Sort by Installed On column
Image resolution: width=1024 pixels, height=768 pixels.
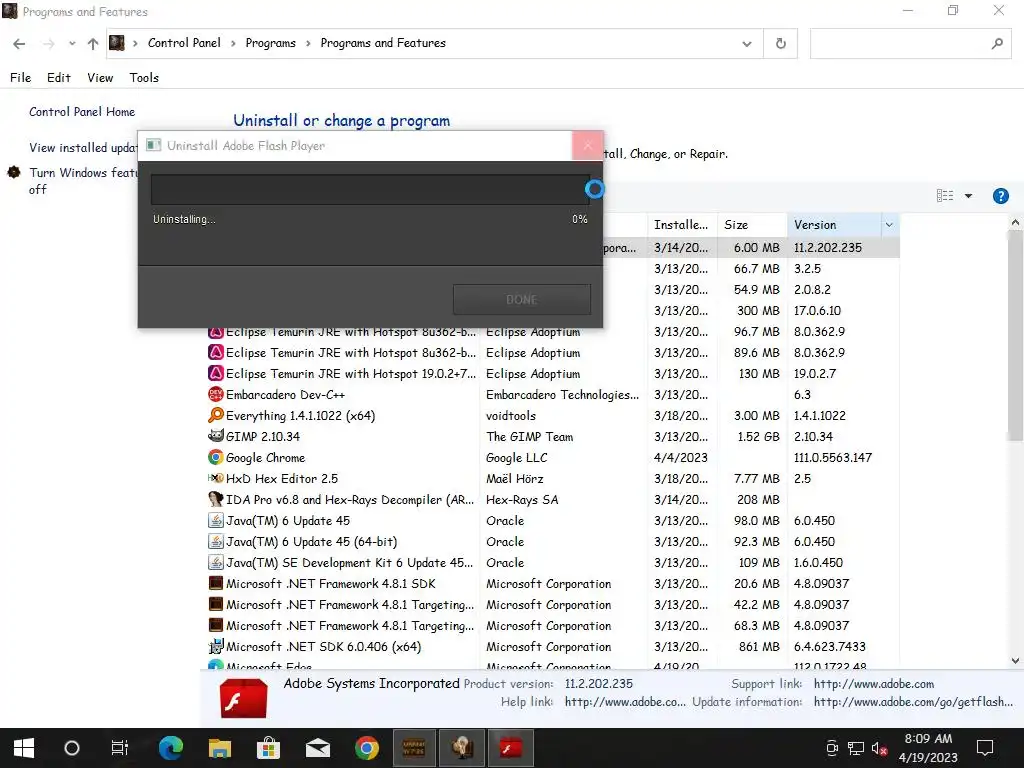coord(682,225)
